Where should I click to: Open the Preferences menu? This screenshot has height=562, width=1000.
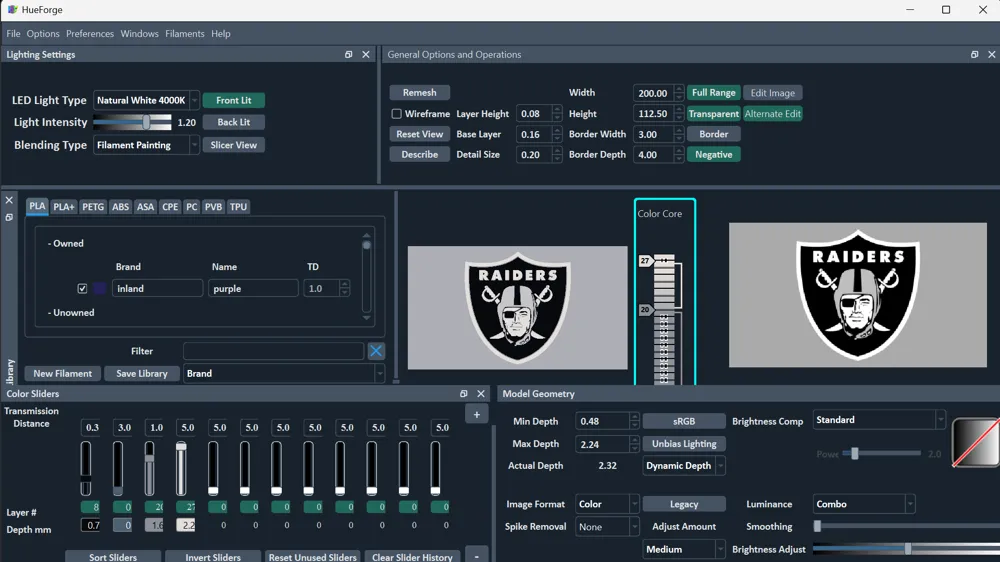pyautogui.click(x=90, y=34)
